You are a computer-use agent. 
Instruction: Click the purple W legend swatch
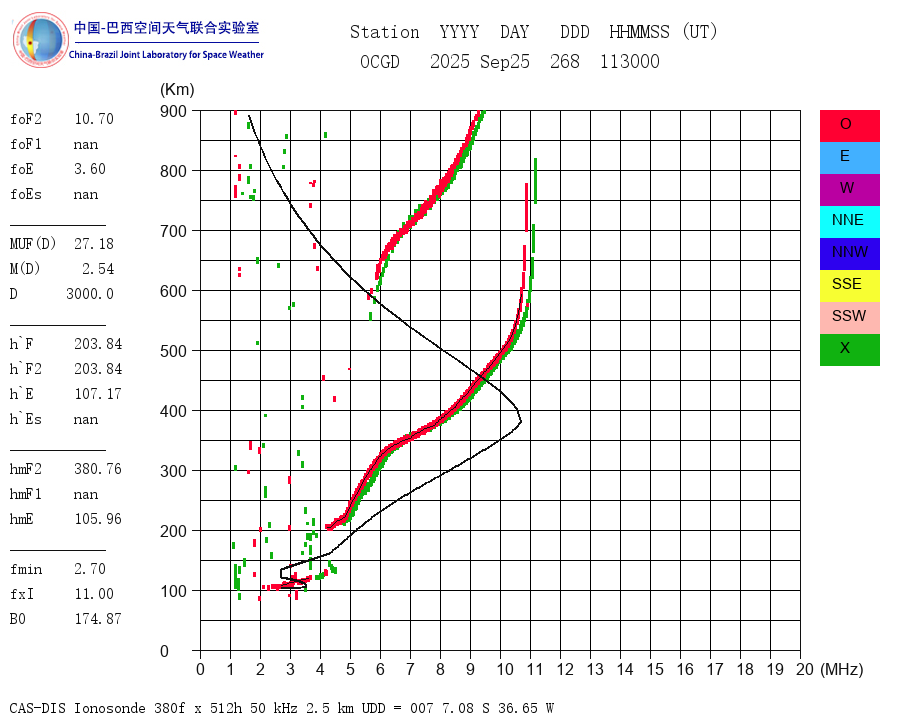[849, 190]
